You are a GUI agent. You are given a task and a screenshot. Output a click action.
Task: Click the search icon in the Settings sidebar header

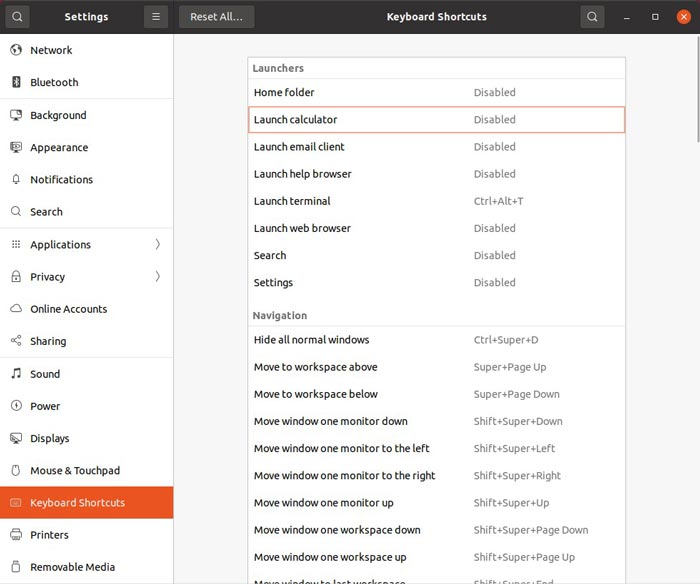(18, 17)
